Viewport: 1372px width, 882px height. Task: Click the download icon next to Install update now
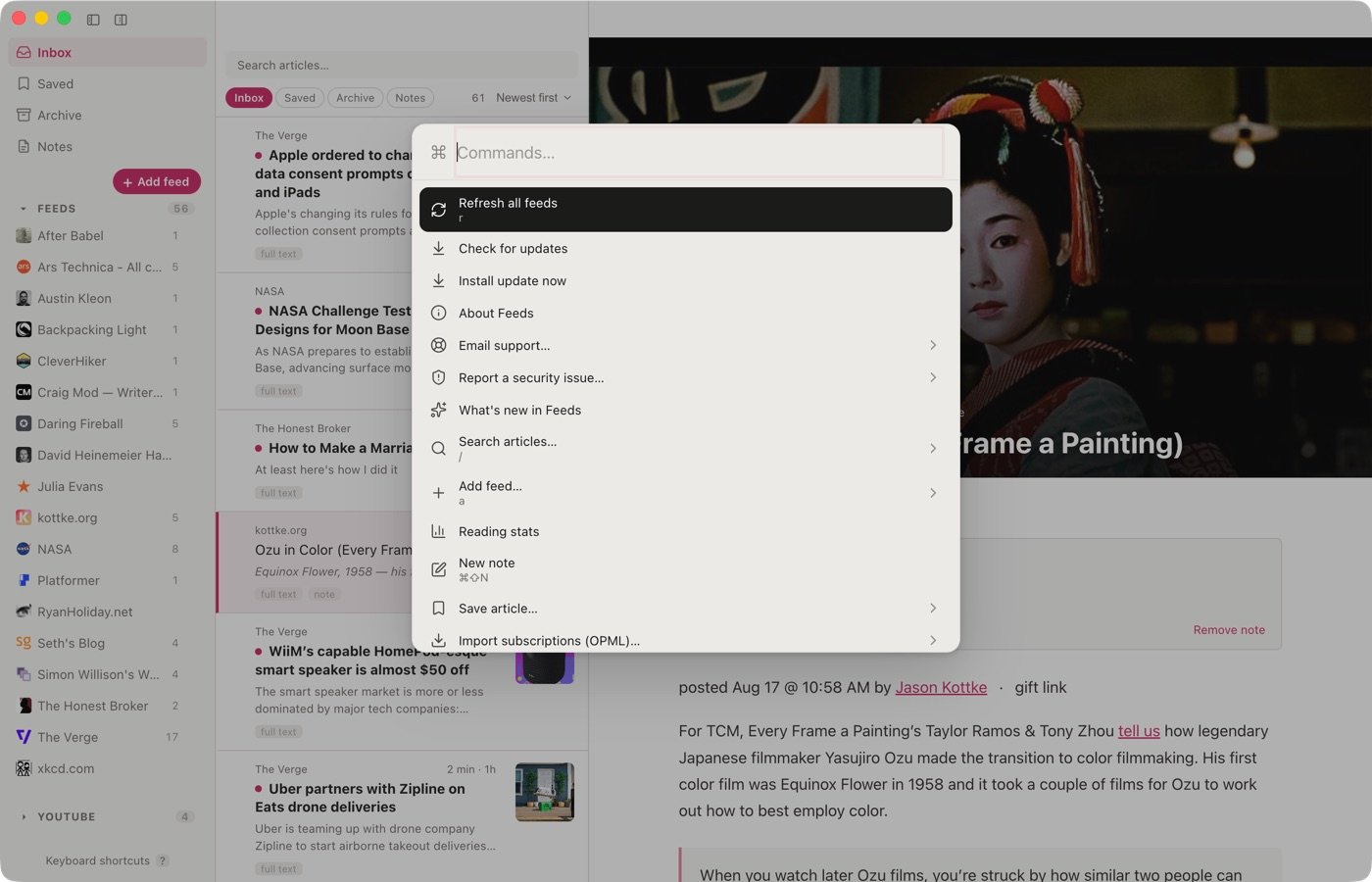tap(439, 281)
